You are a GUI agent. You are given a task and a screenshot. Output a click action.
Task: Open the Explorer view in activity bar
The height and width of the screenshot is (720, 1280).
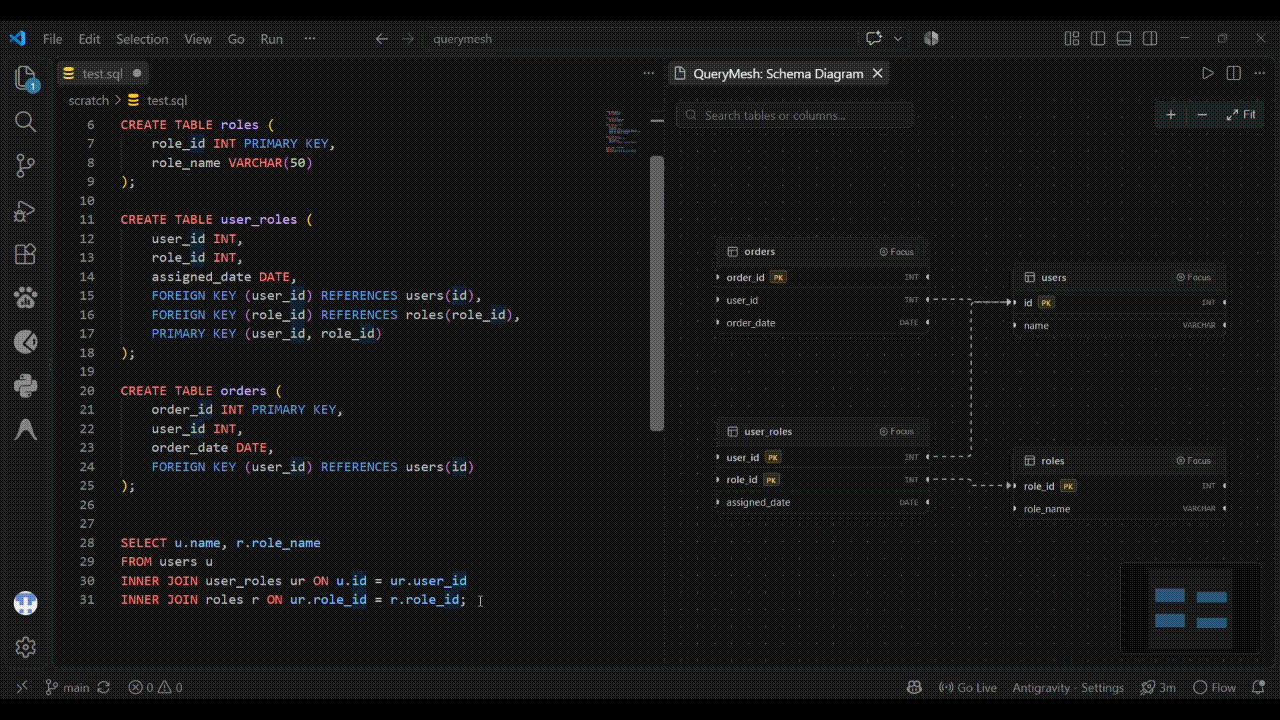(26, 78)
